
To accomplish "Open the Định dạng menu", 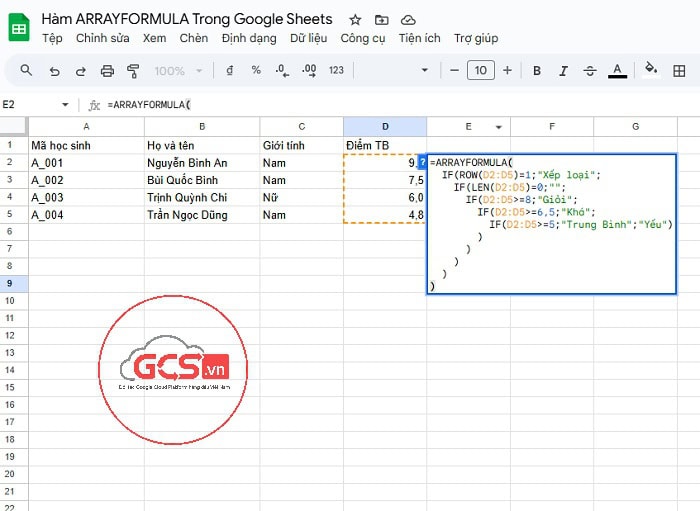I will [249, 38].
